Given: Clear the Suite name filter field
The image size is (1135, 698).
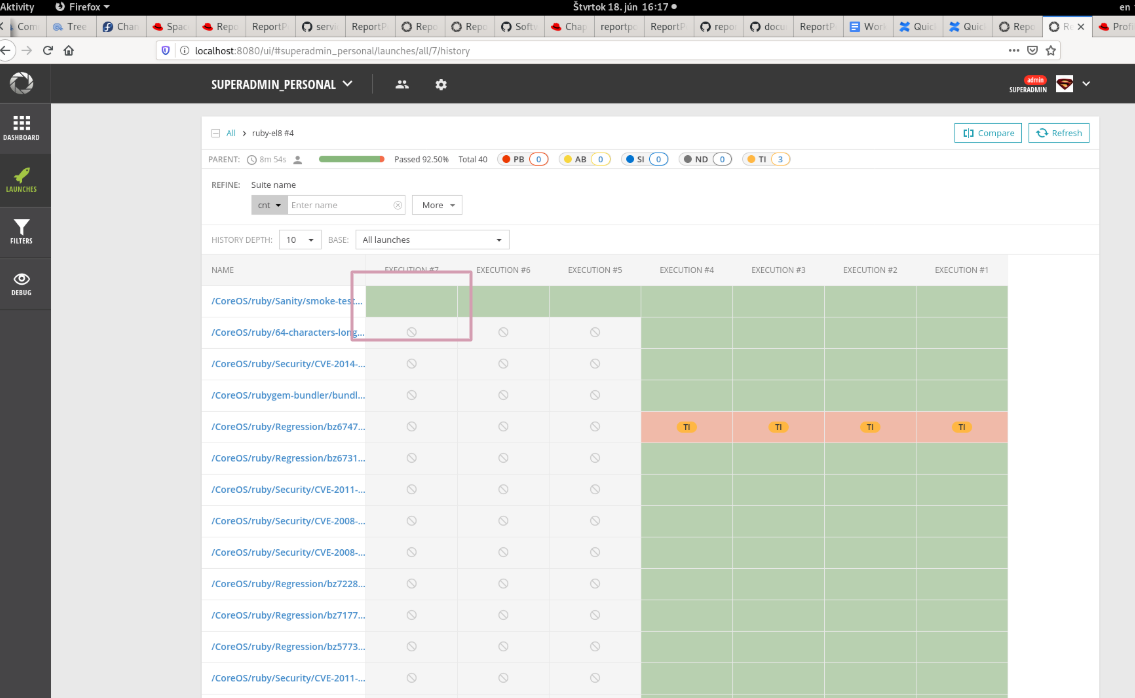Looking at the screenshot, I should (397, 204).
